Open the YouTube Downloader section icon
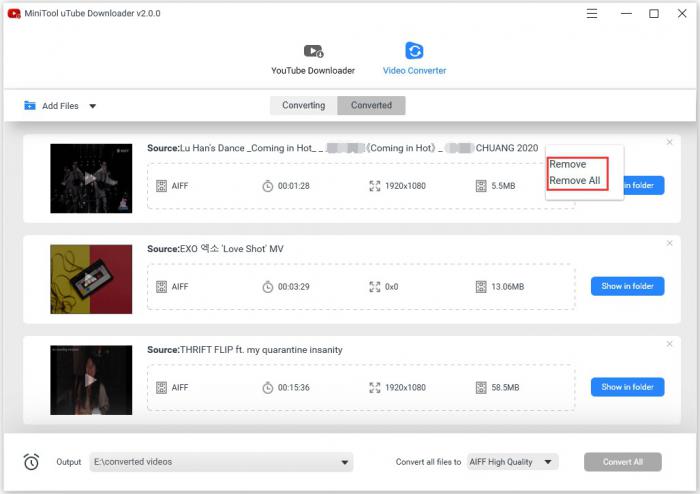 [x=313, y=51]
